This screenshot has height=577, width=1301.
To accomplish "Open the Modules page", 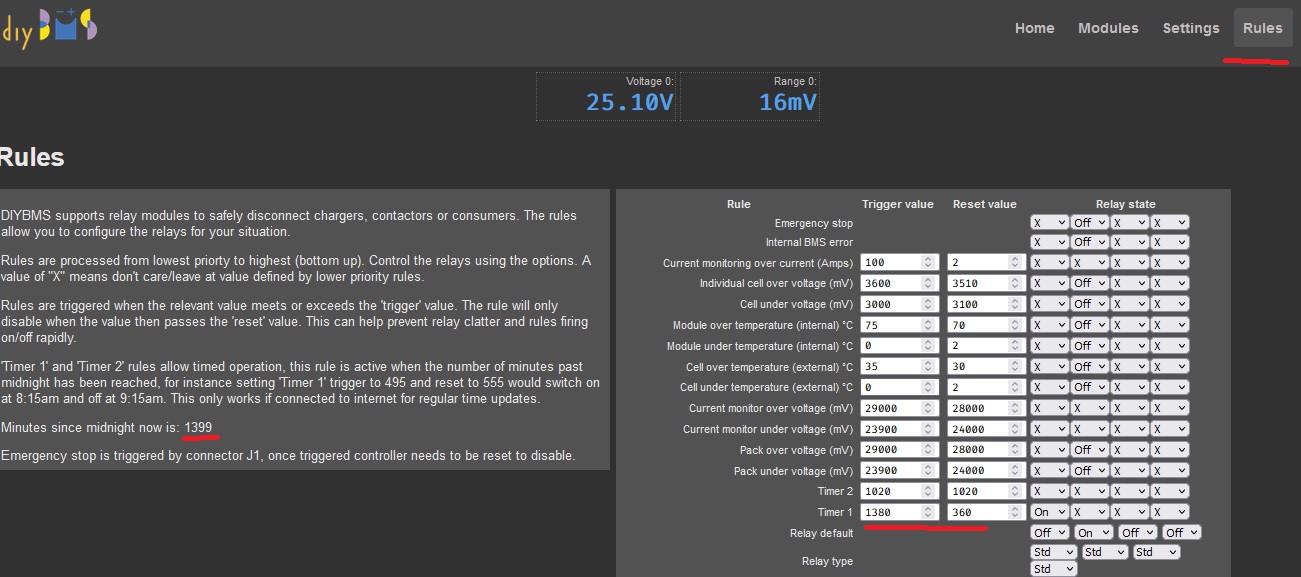I will tap(1108, 28).
